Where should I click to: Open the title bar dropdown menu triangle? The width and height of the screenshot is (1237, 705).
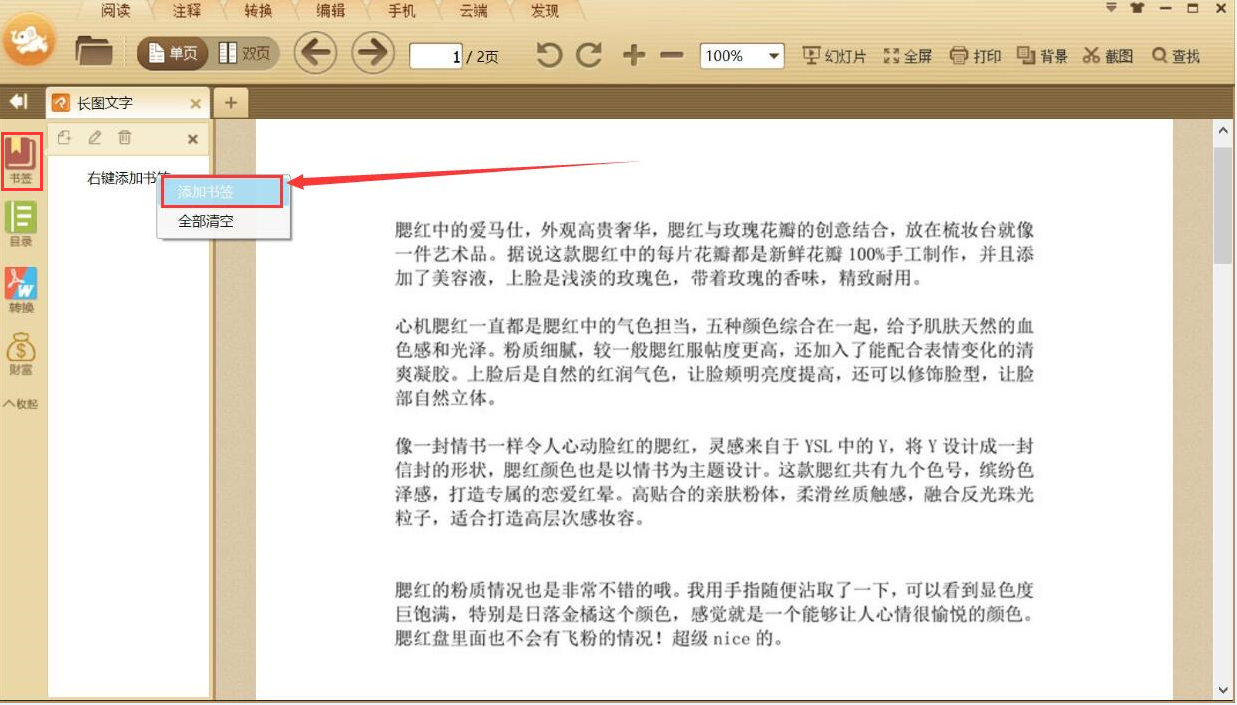[1111, 8]
